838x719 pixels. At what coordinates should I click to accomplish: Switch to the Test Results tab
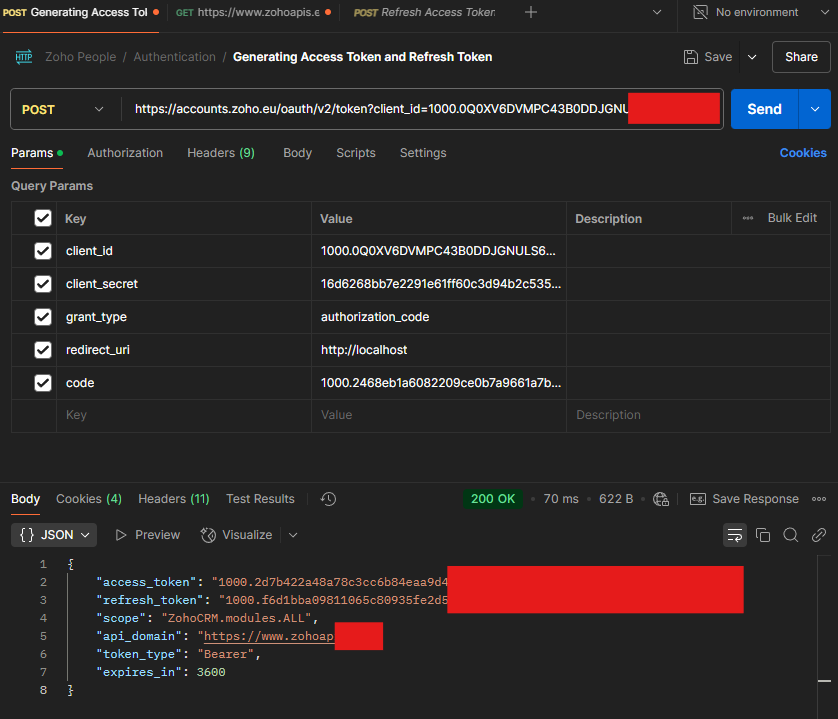pyautogui.click(x=260, y=499)
